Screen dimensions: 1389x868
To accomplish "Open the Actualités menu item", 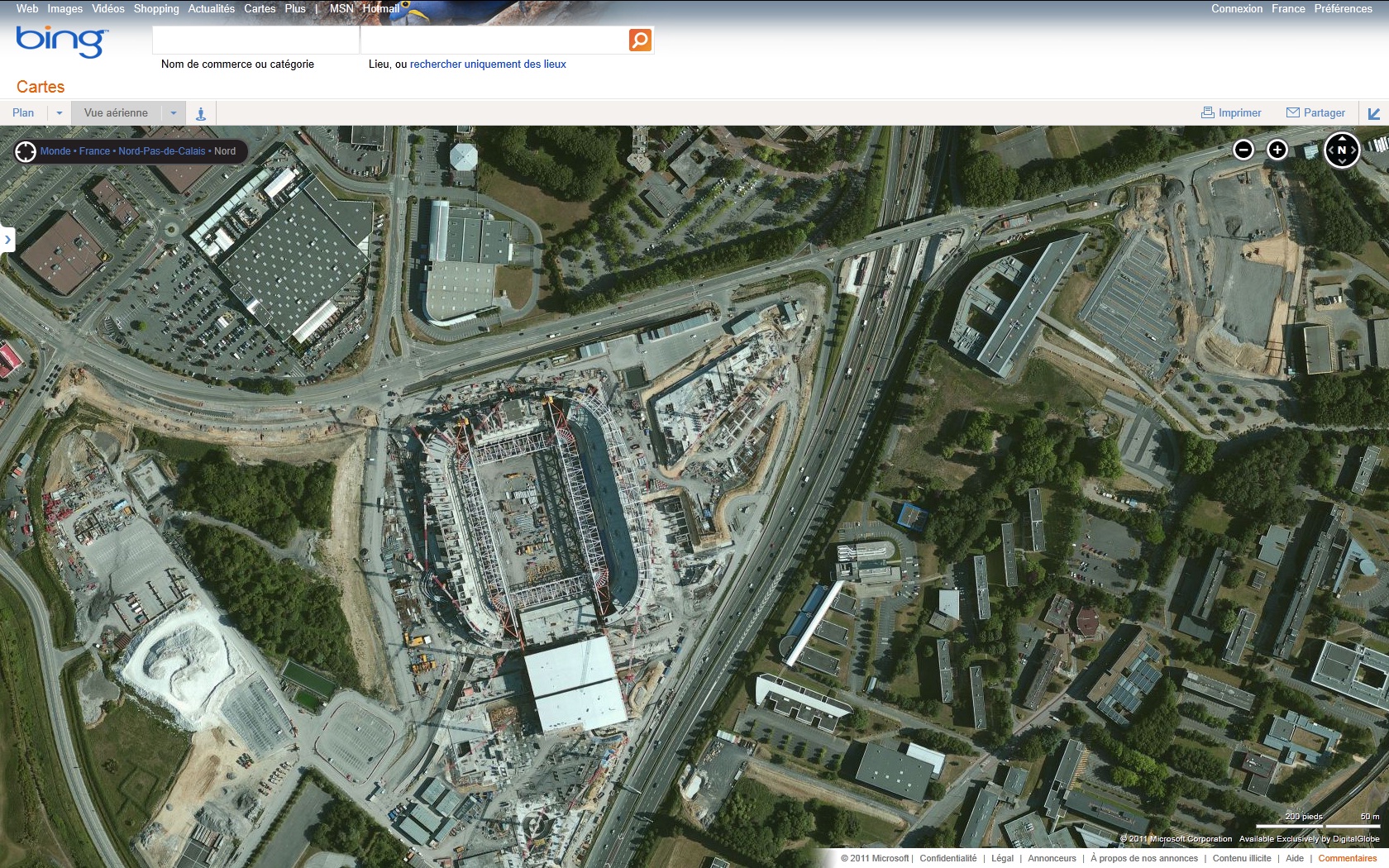I will (211, 9).
